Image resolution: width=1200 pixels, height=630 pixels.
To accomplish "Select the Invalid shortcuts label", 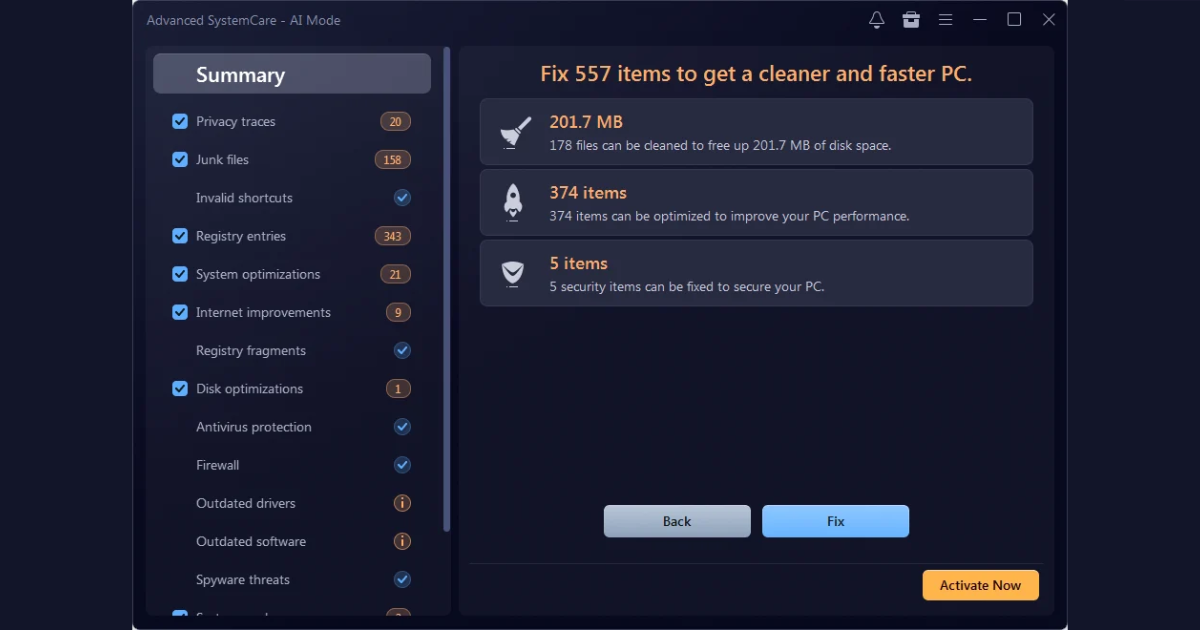I will coord(244,198).
